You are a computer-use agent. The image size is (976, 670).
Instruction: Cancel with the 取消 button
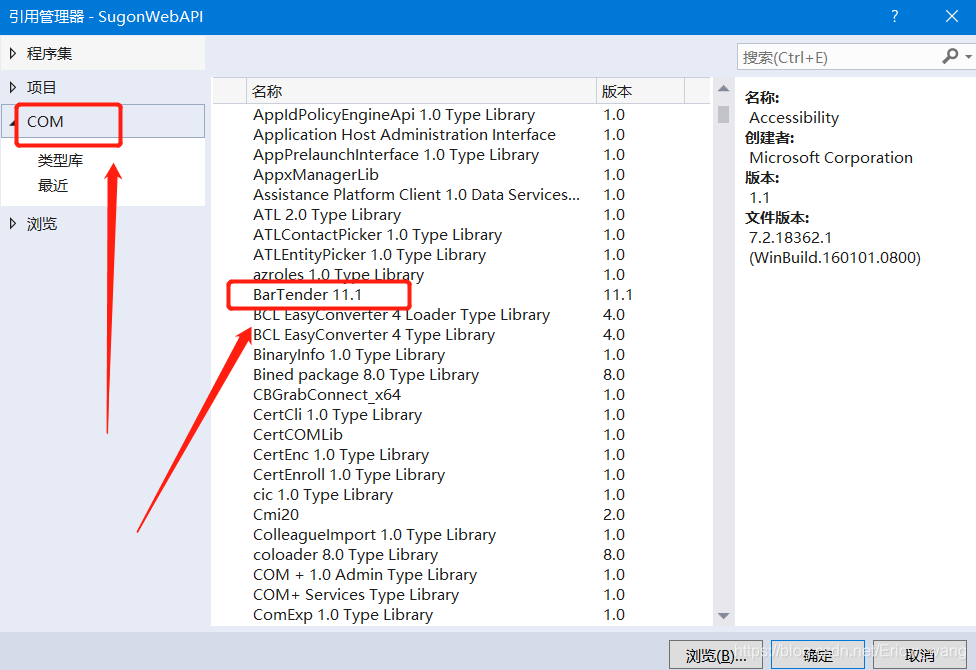click(x=919, y=654)
